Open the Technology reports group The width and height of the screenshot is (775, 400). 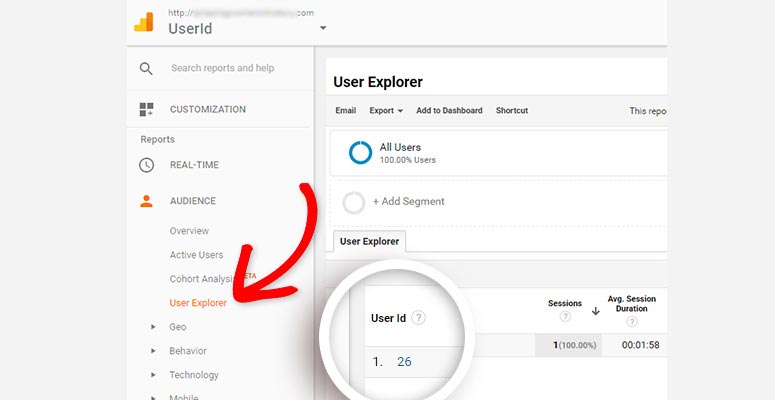coord(194,375)
